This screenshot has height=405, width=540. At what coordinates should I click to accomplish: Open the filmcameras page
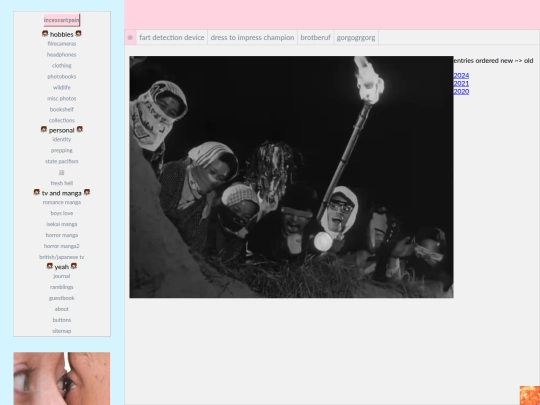pos(62,44)
